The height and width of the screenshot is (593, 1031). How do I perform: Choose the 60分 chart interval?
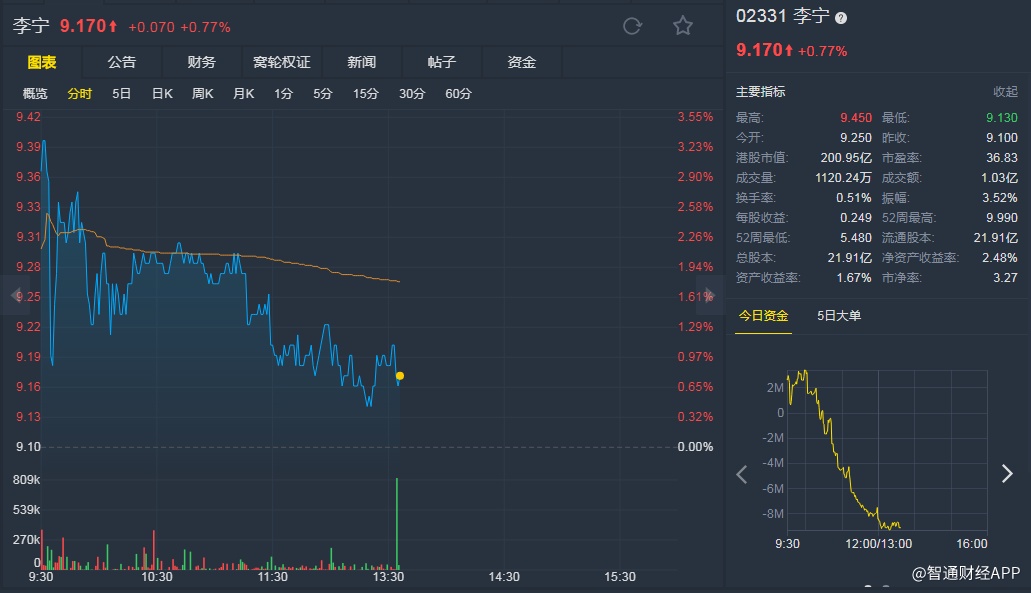point(458,94)
